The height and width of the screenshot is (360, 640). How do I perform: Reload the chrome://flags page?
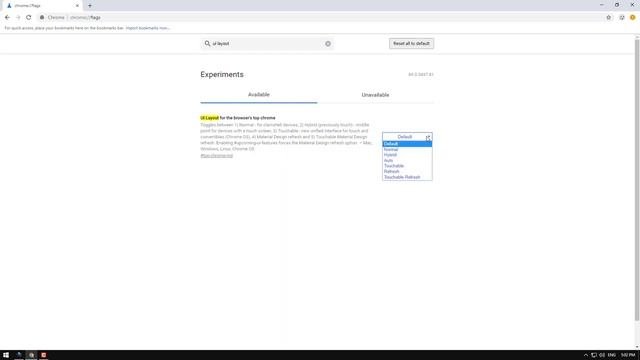[29, 18]
